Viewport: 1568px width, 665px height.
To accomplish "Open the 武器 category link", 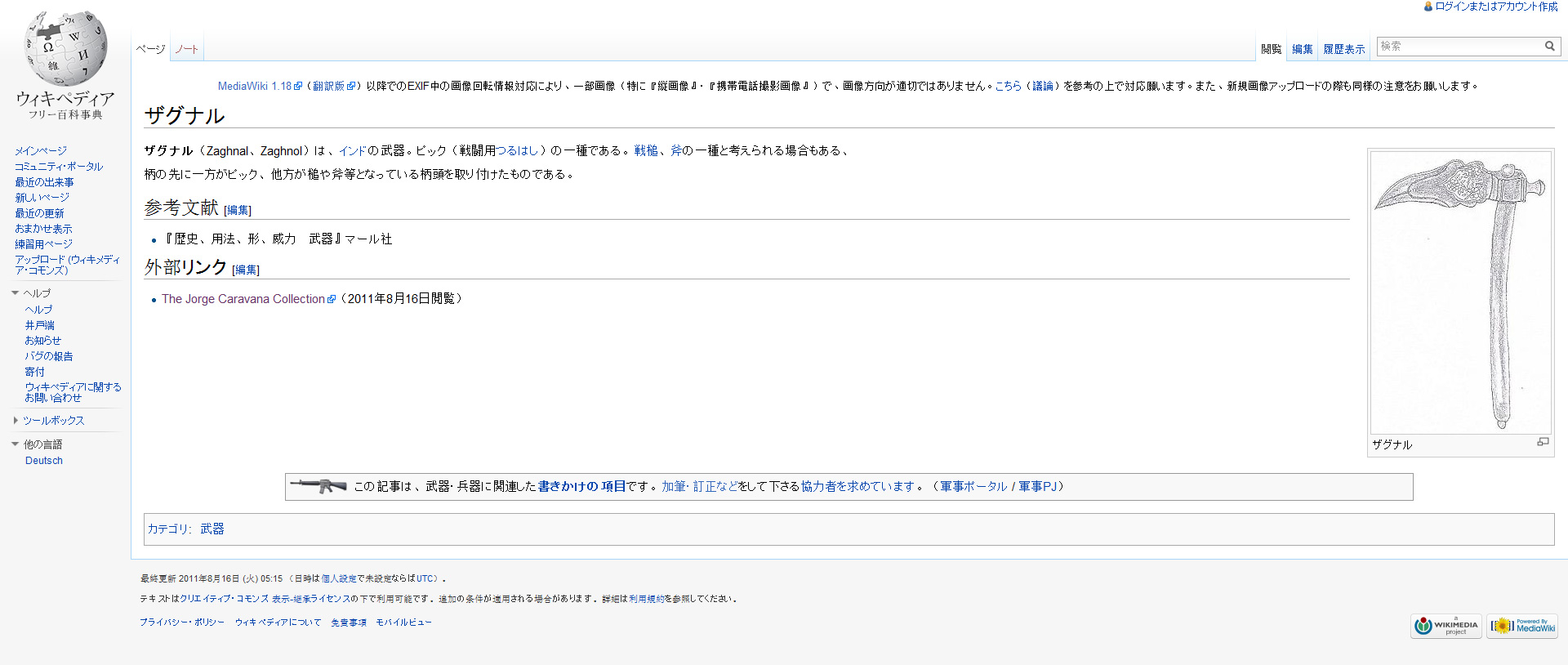I will [x=212, y=529].
